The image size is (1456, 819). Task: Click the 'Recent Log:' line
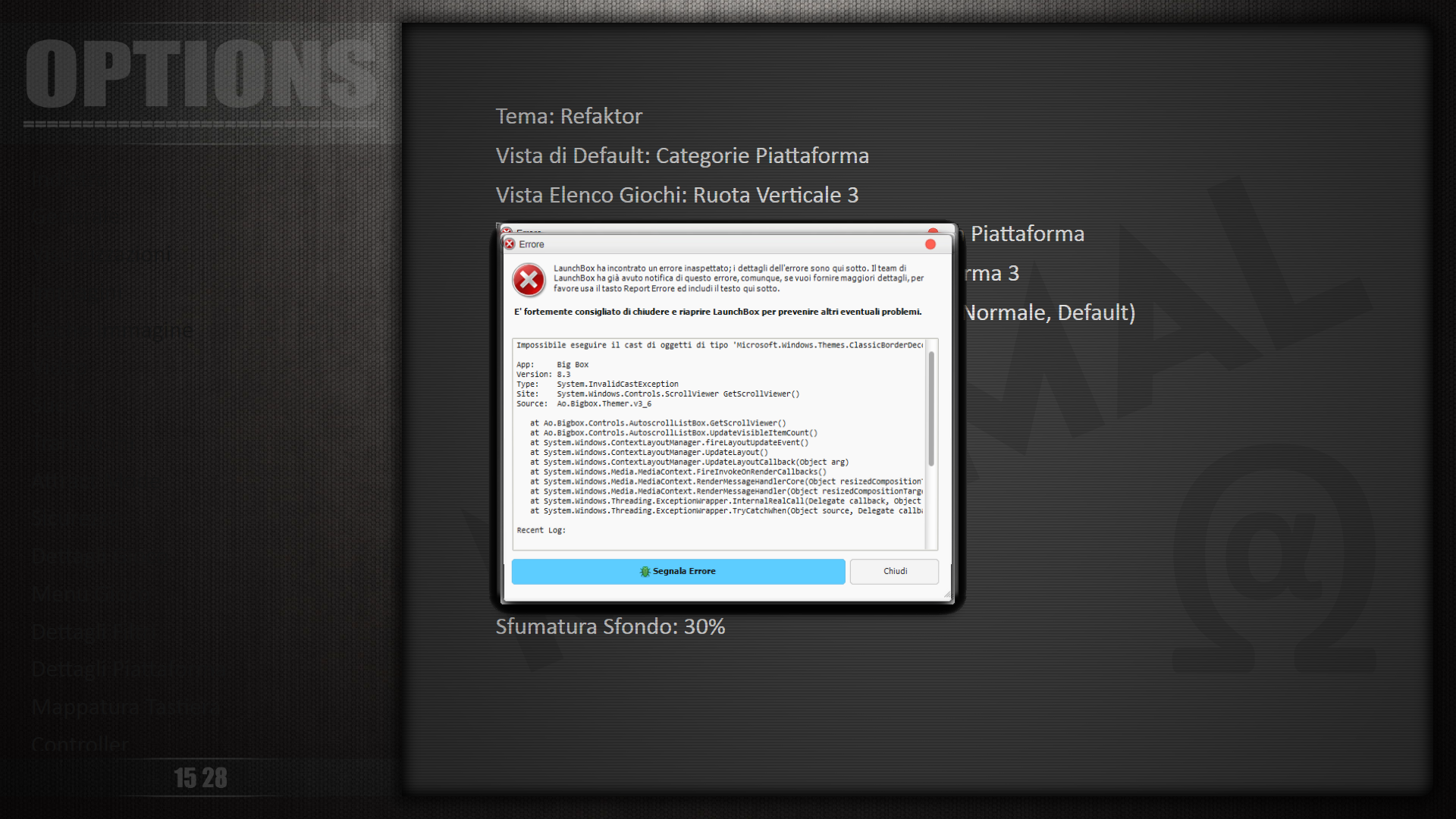[x=541, y=530]
